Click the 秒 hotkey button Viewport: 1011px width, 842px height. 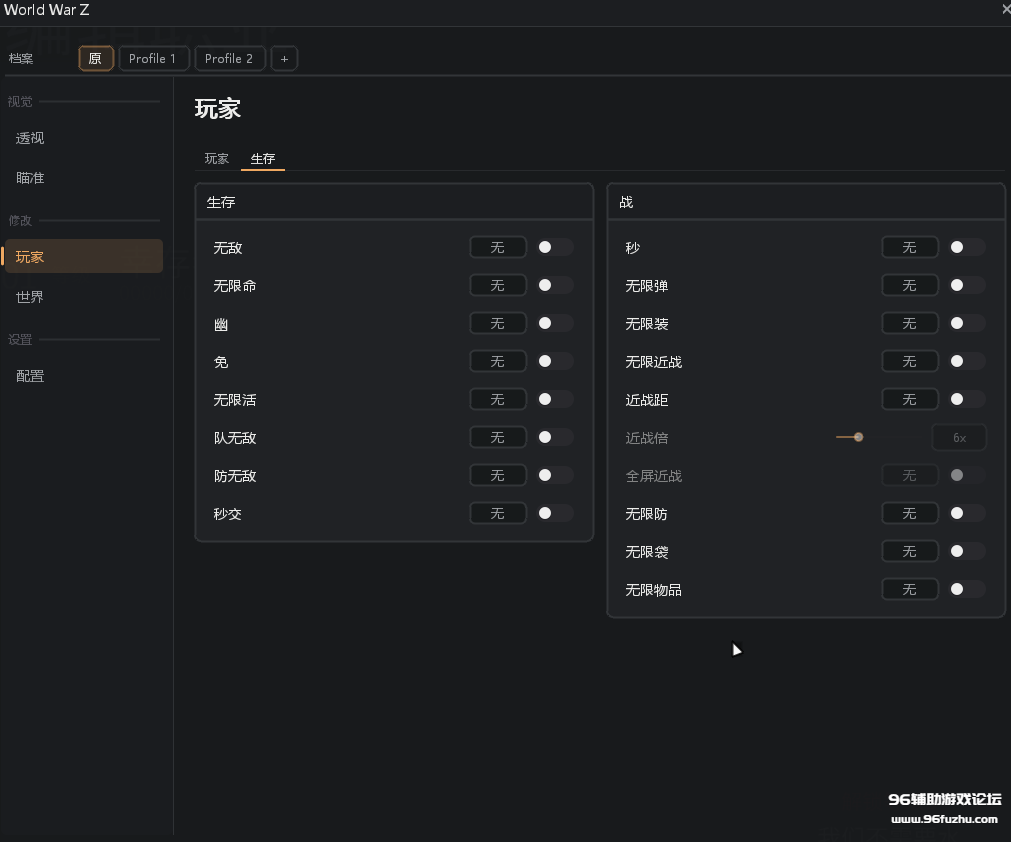pyautogui.click(x=910, y=248)
